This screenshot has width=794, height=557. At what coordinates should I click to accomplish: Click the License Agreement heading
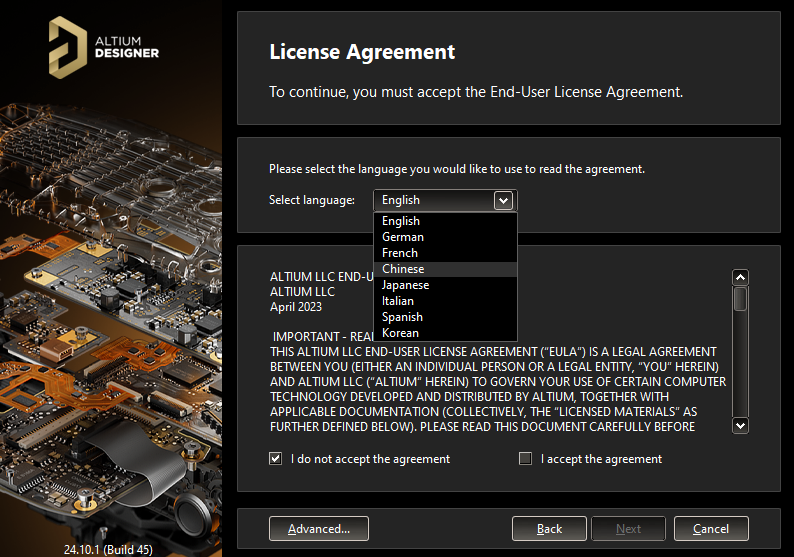(x=362, y=52)
